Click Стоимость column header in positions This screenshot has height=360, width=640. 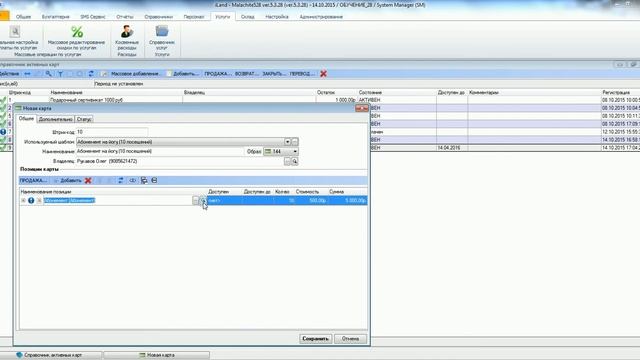pyautogui.click(x=307, y=191)
